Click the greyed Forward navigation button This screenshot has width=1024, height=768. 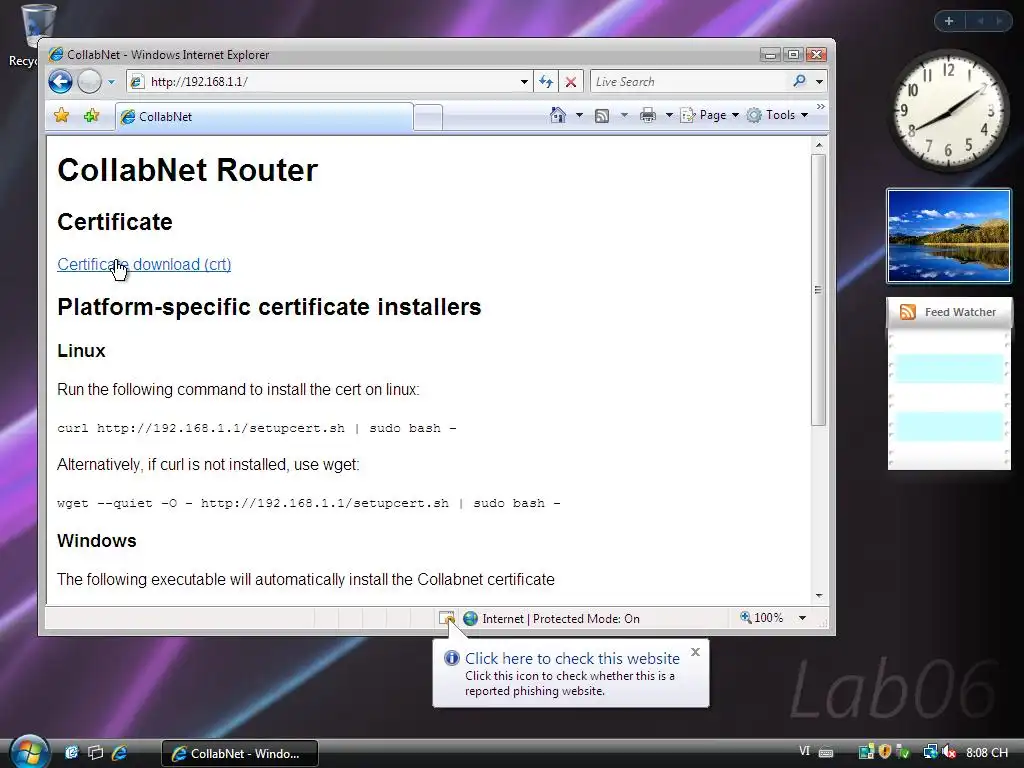[89, 82]
